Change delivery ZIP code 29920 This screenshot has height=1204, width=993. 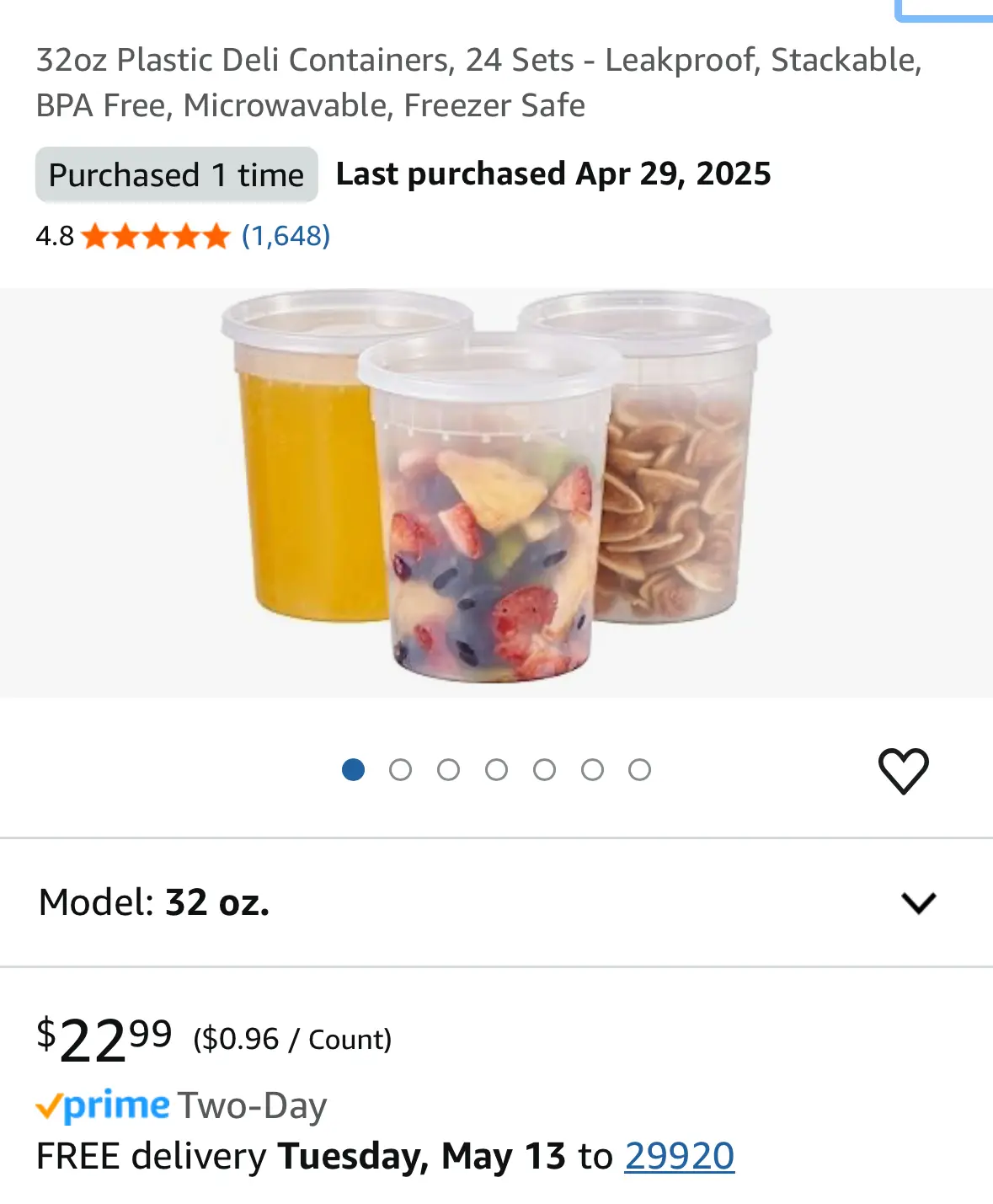pos(680,1156)
